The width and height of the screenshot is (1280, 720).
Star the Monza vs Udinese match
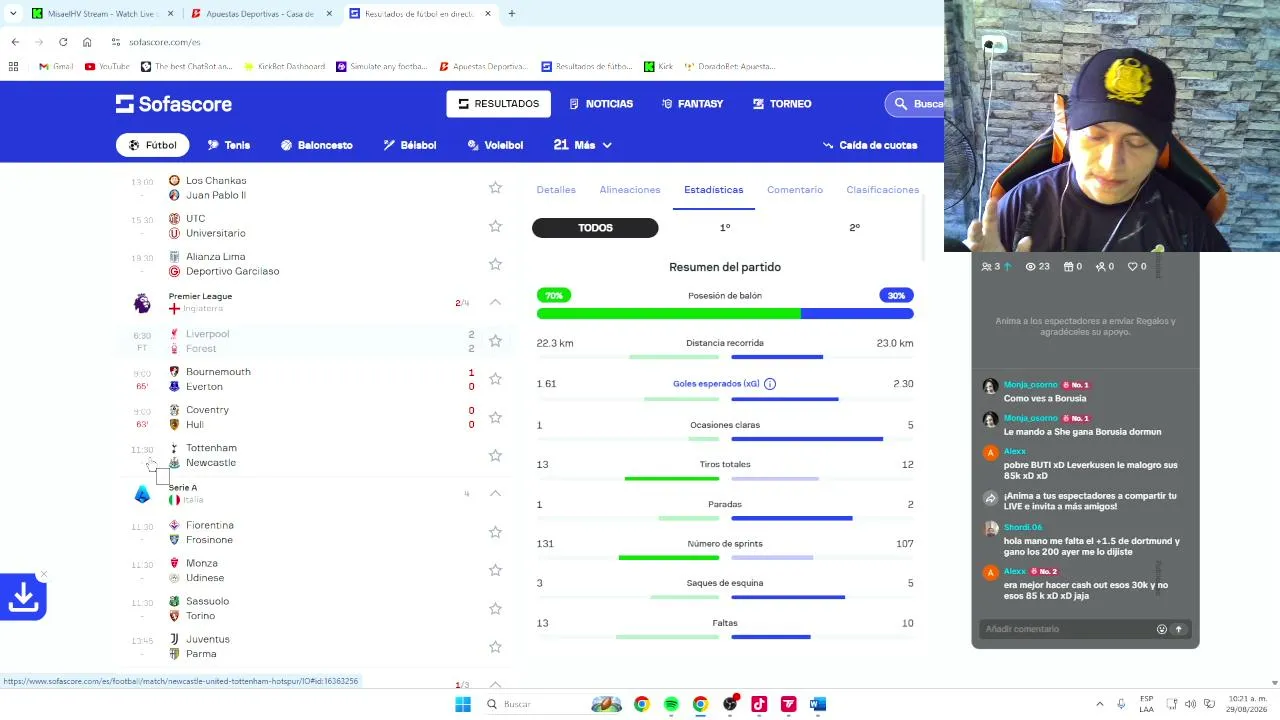[x=495, y=570]
